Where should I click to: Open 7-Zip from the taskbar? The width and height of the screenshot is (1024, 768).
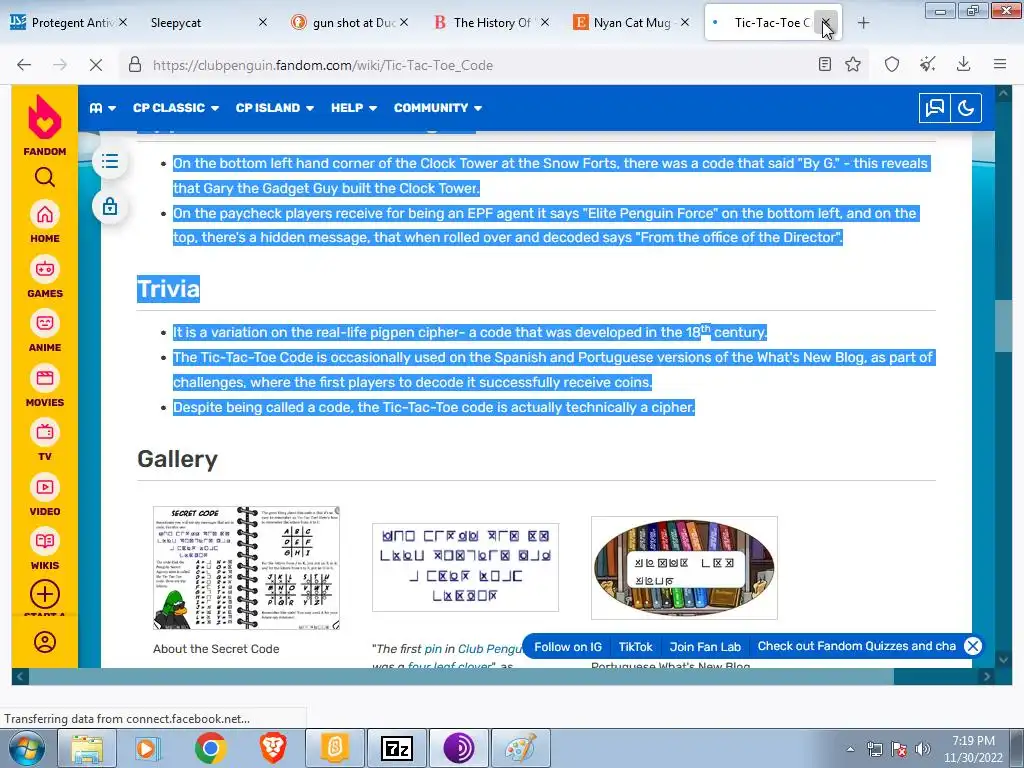[x=397, y=748]
